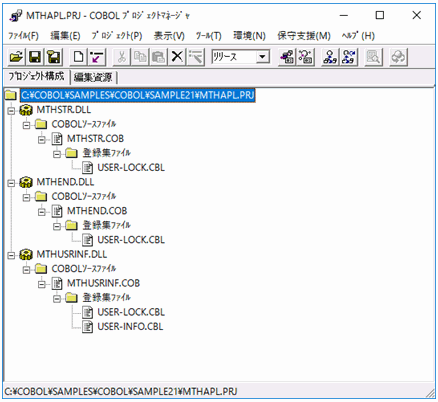Open the ファイル(F) menu

tap(23, 36)
